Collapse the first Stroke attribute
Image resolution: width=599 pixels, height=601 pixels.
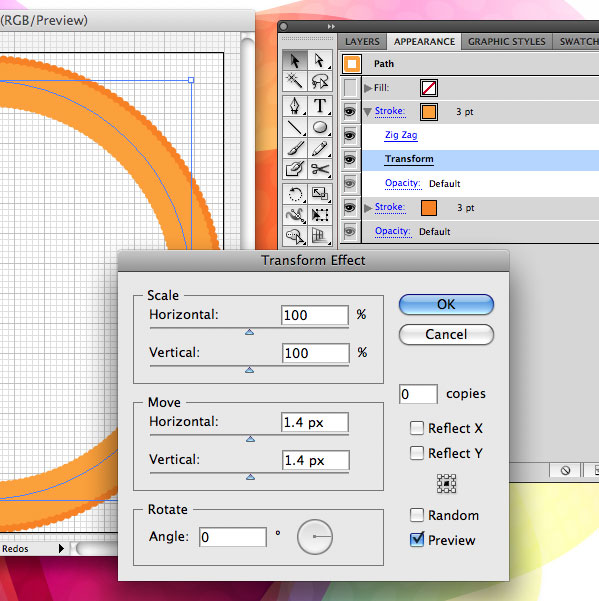(368, 112)
